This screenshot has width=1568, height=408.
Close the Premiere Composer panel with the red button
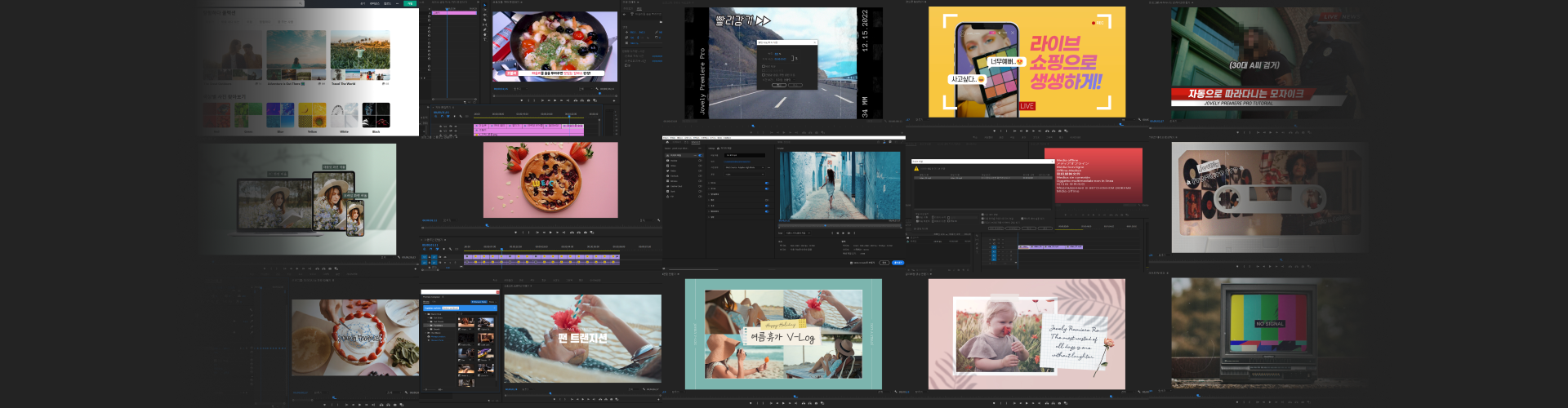click(x=498, y=292)
